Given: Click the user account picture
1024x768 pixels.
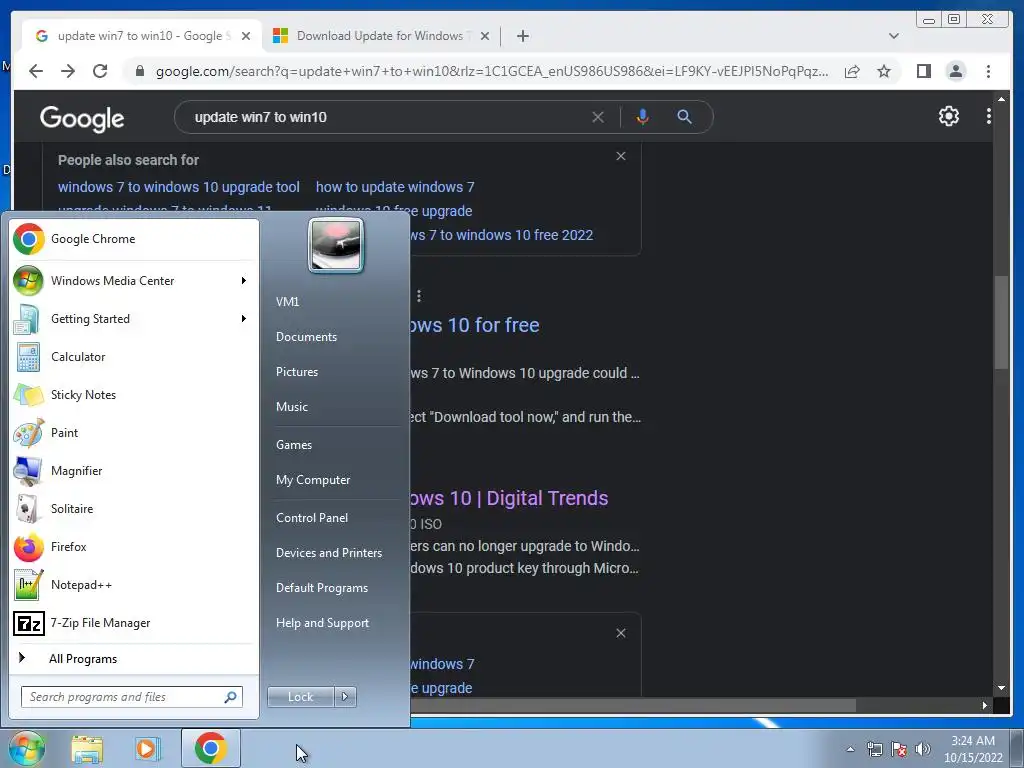Looking at the screenshot, I should click(336, 245).
